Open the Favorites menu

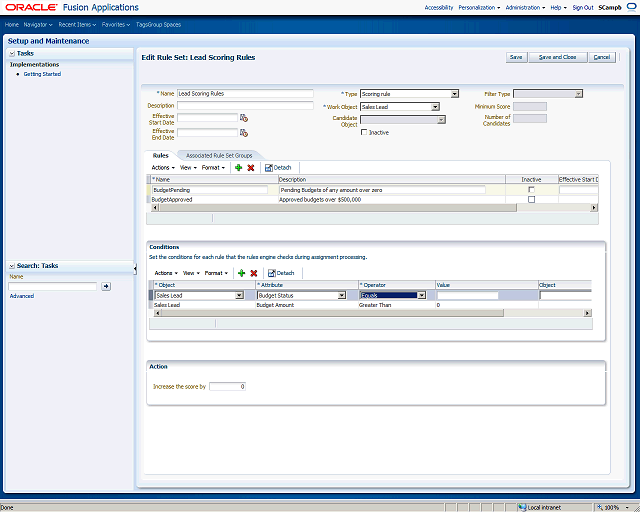click(x=116, y=24)
